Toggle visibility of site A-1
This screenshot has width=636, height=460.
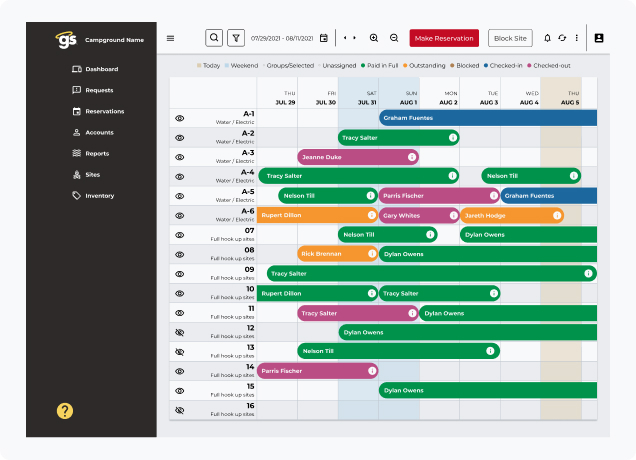(x=180, y=118)
